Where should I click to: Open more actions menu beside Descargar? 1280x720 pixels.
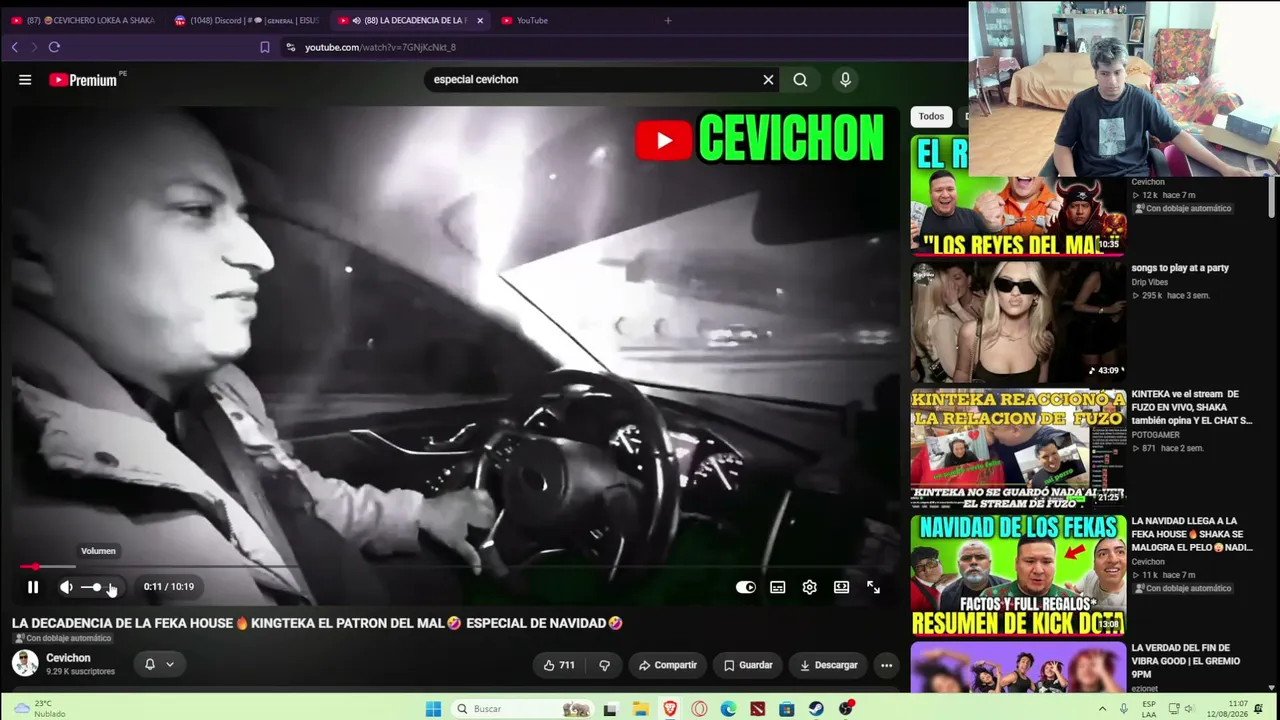[886, 665]
